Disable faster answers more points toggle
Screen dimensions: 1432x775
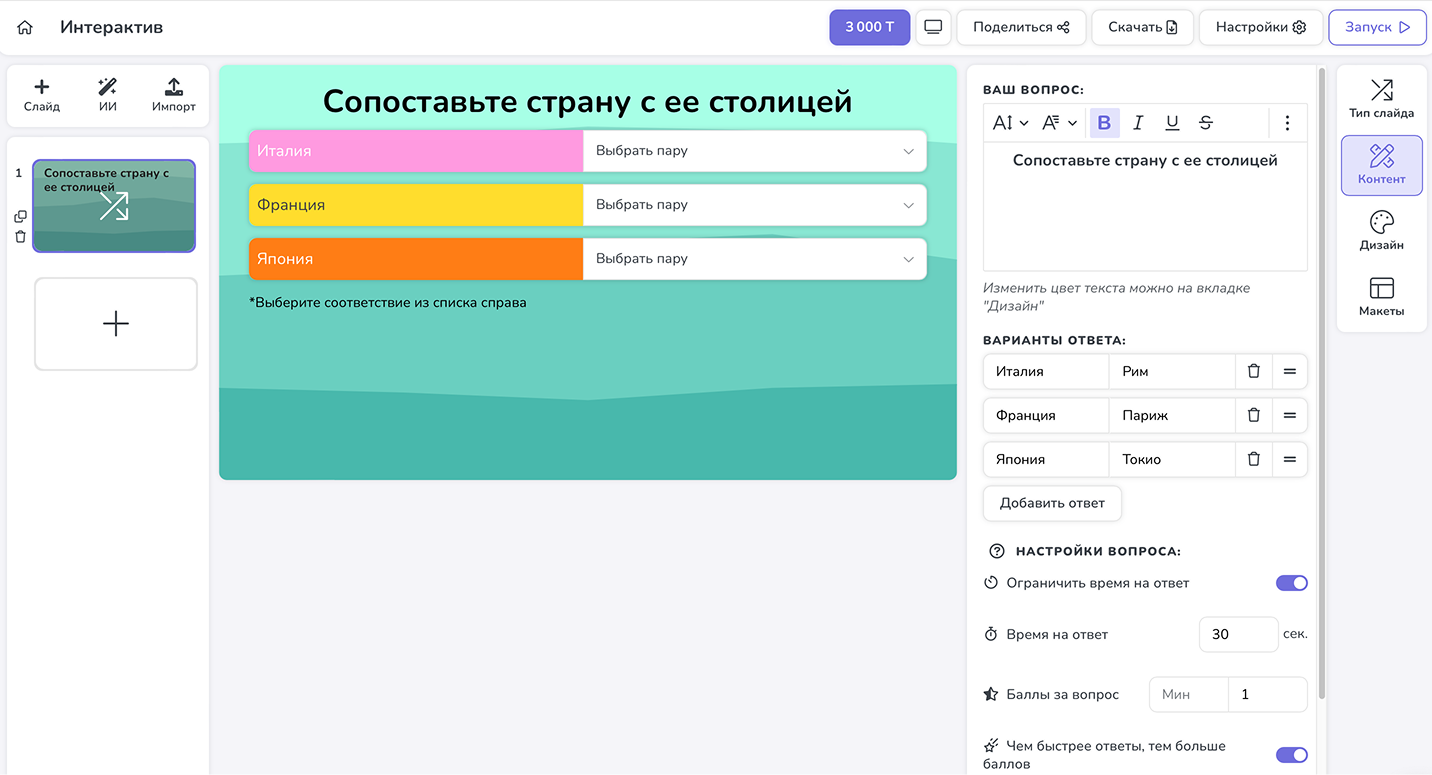[1291, 755]
